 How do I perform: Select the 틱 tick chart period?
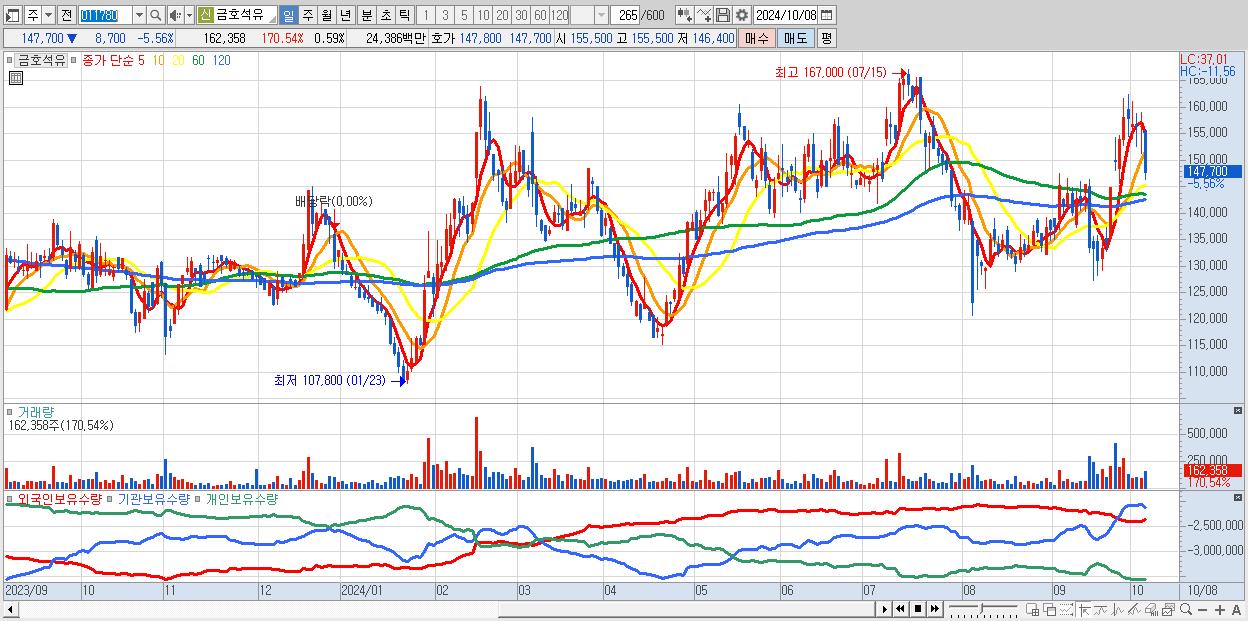(x=404, y=16)
